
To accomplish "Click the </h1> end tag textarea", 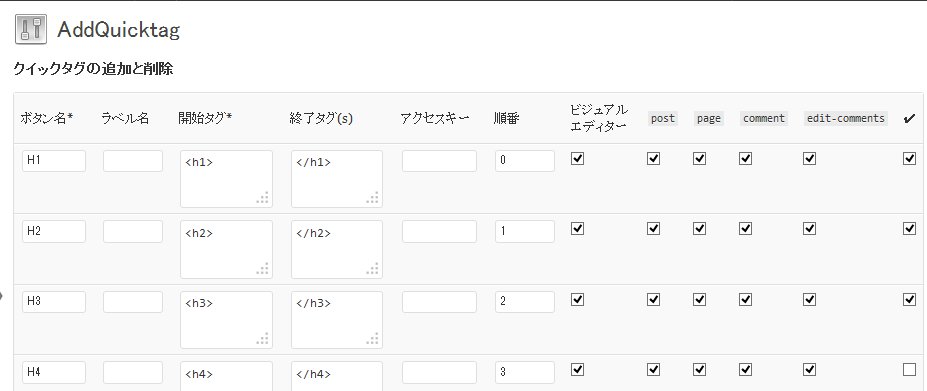I will click(x=337, y=179).
